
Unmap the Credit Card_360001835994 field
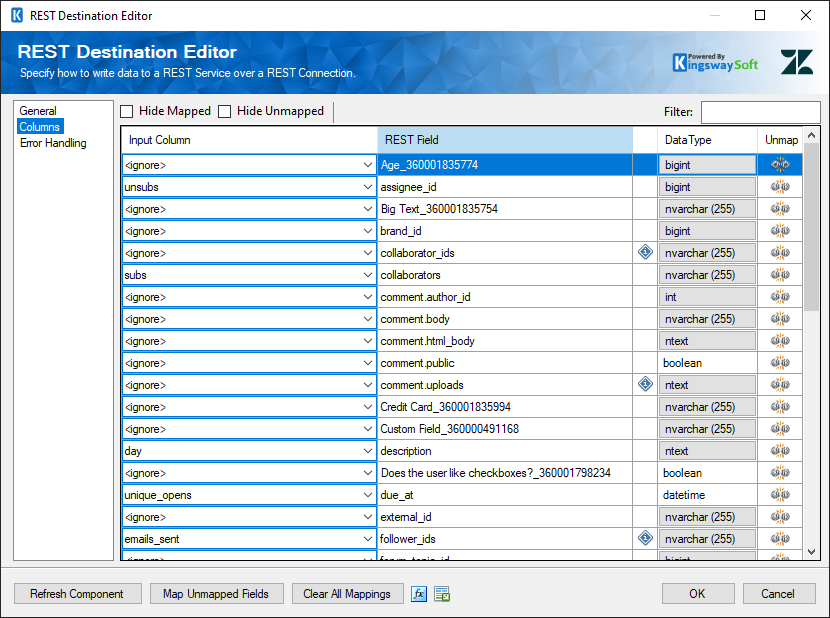(x=780, y=407)
